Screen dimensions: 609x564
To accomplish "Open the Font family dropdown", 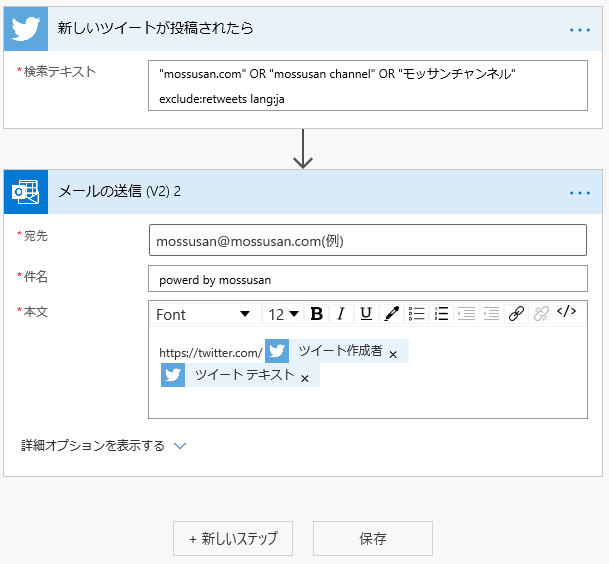I will pyautogui.click(x=203, y=314).
